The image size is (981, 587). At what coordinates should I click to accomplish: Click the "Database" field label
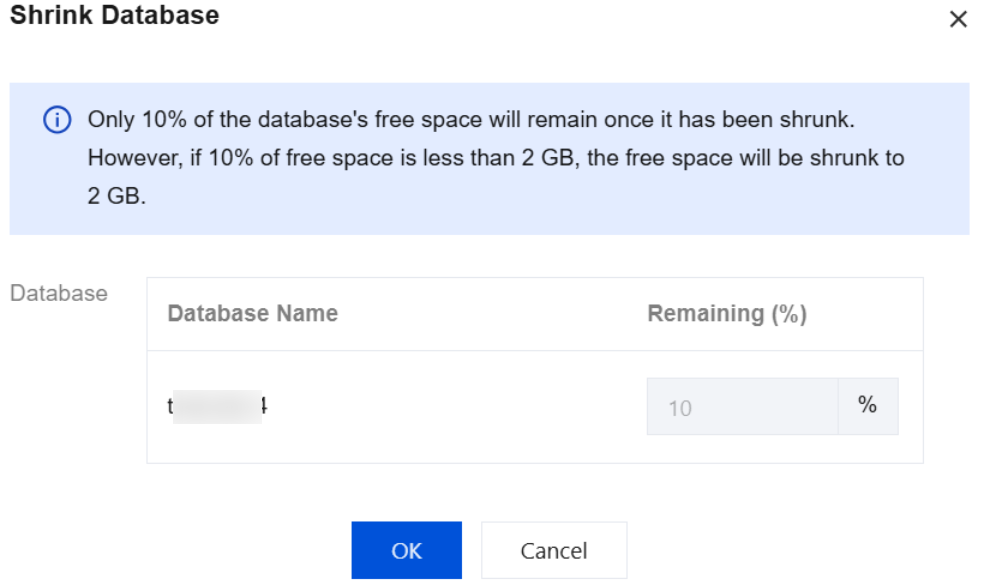[x=58, y=294]
